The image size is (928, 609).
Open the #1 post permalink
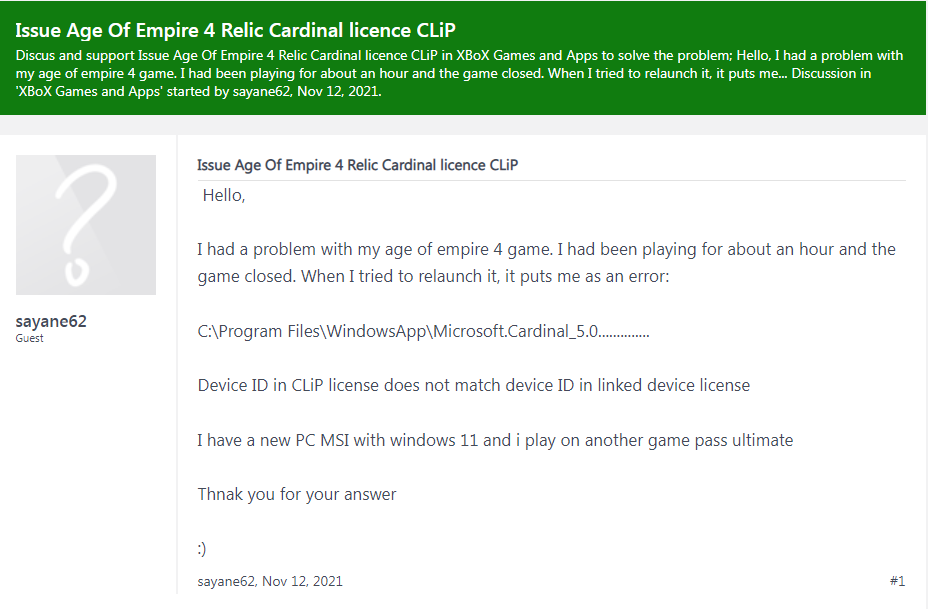click(897, 581)
